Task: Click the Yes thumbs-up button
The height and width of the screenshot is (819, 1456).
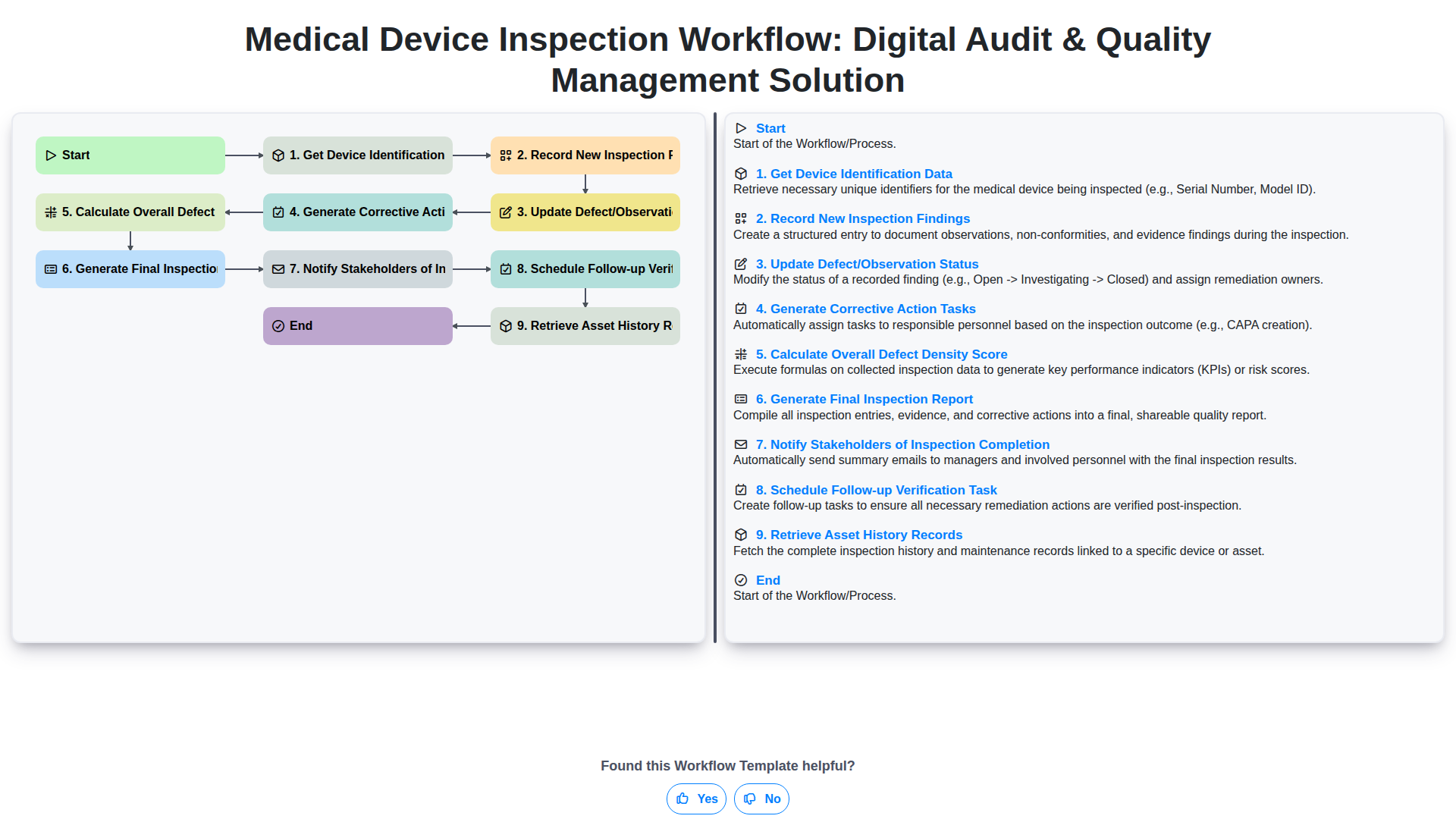Action: [x=696, y=799]
